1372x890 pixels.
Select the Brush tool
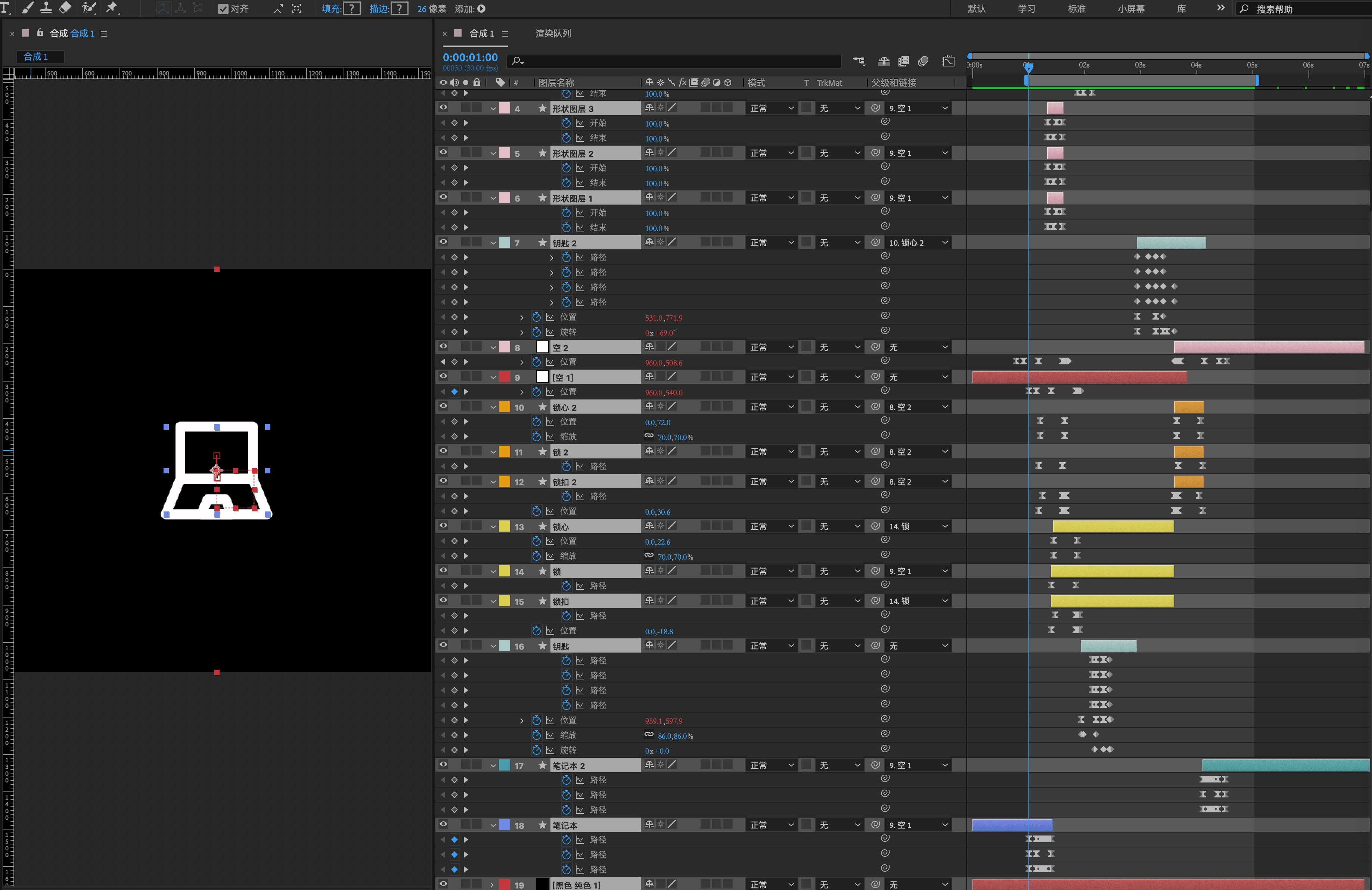[x=27, y=7]
